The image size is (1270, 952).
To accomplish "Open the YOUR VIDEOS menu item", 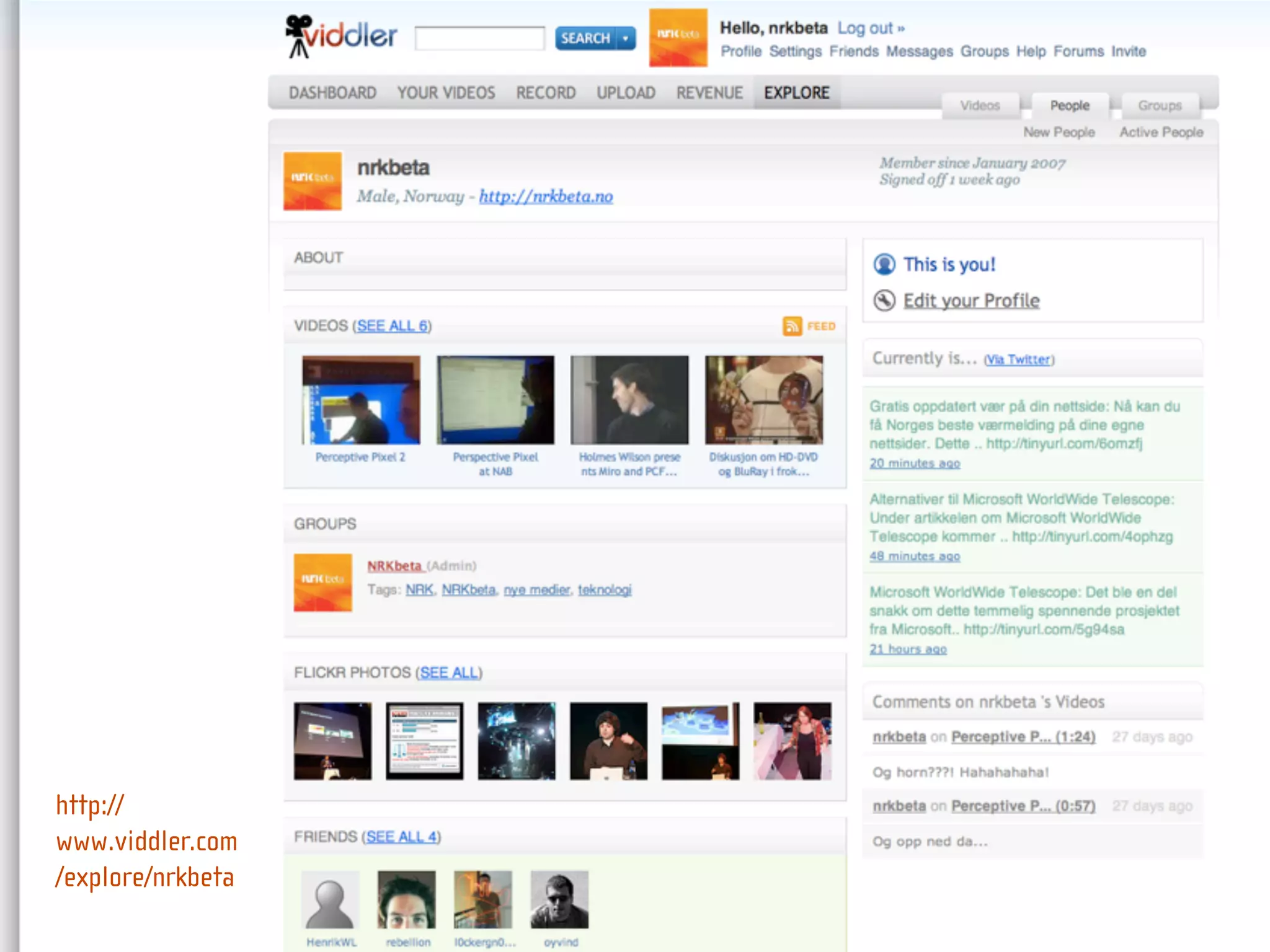I will [x=446, y=93].
